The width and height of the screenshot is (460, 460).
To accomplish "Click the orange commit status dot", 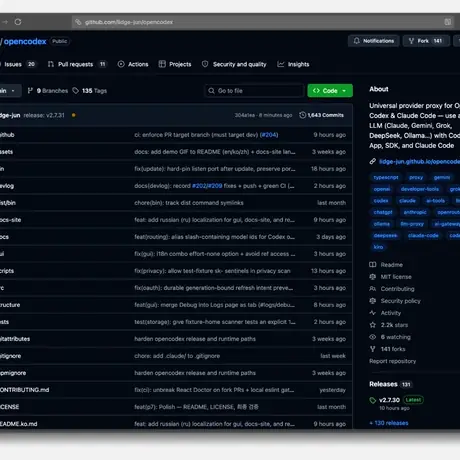I will (x=74, y=115).
